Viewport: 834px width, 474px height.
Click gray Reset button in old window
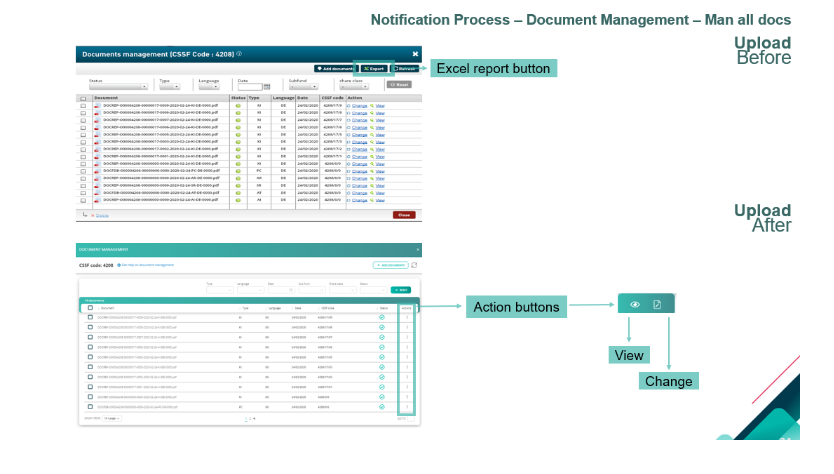[x=399, y=85]
